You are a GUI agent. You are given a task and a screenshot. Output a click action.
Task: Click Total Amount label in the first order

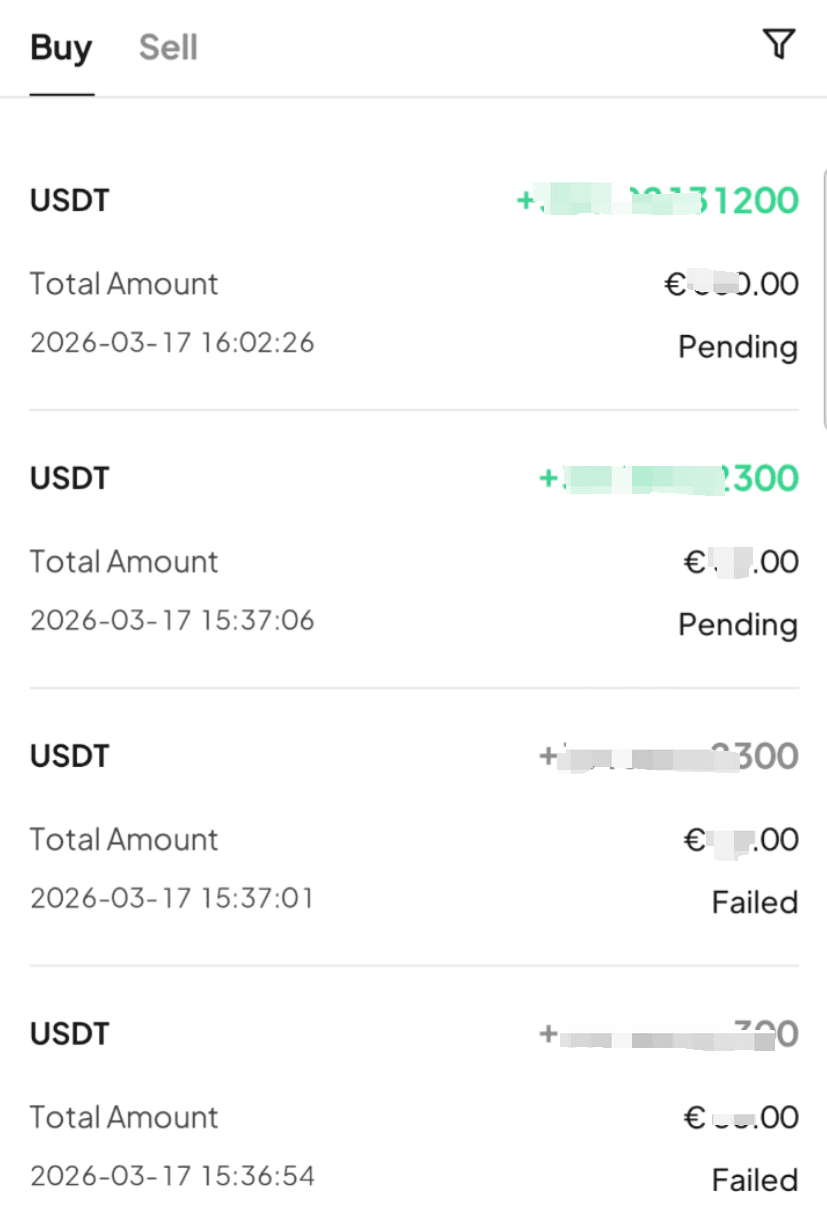(x=124, y=284)
